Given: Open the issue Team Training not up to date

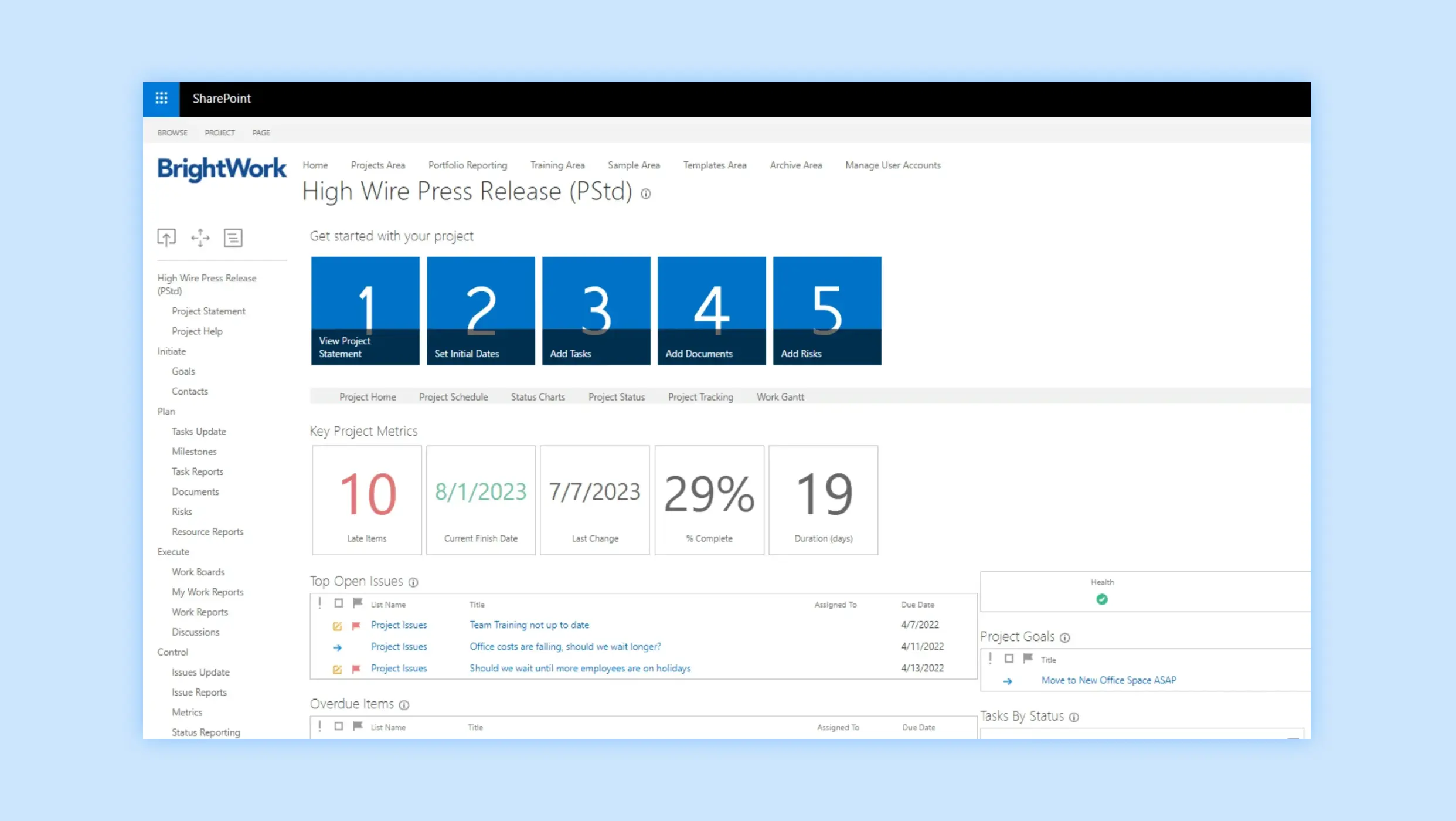Looking at the screenshot, I should [x=529, y=625].
